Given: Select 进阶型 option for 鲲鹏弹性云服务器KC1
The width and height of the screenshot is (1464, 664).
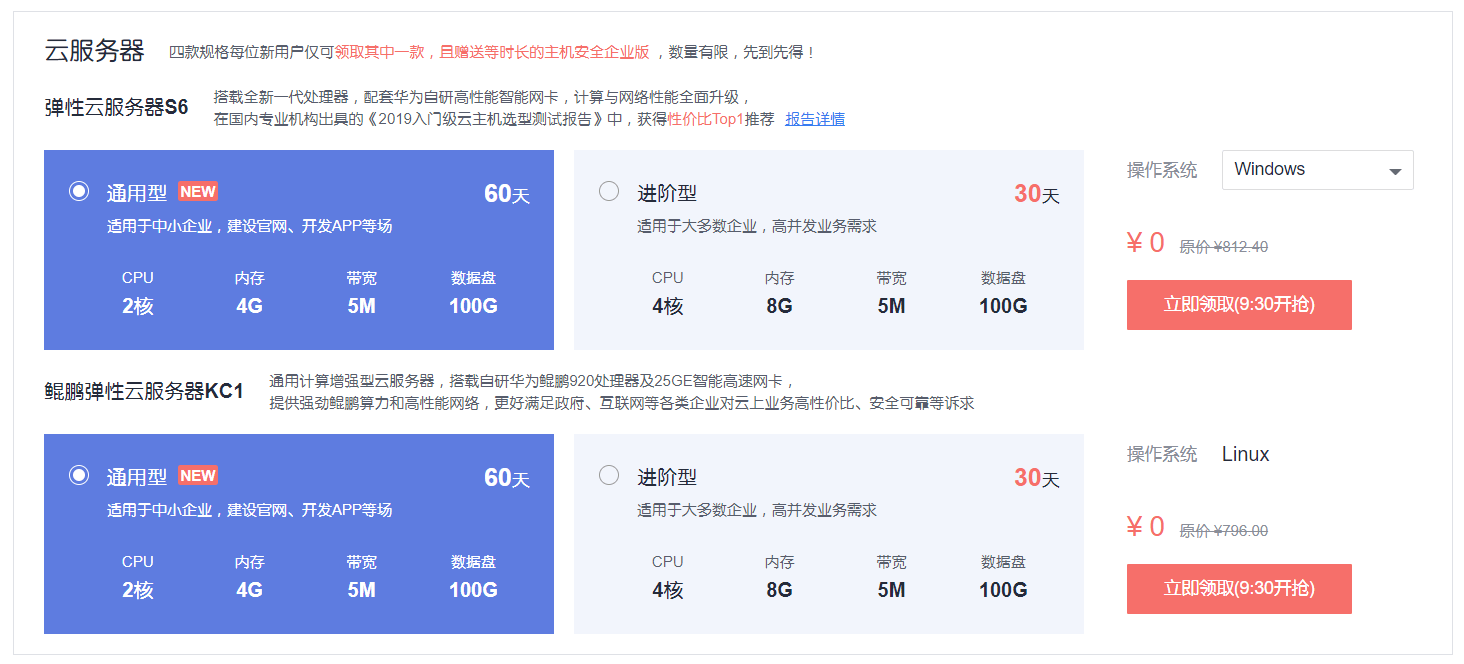Looking at the screenshot, I should tap(609, 475).
